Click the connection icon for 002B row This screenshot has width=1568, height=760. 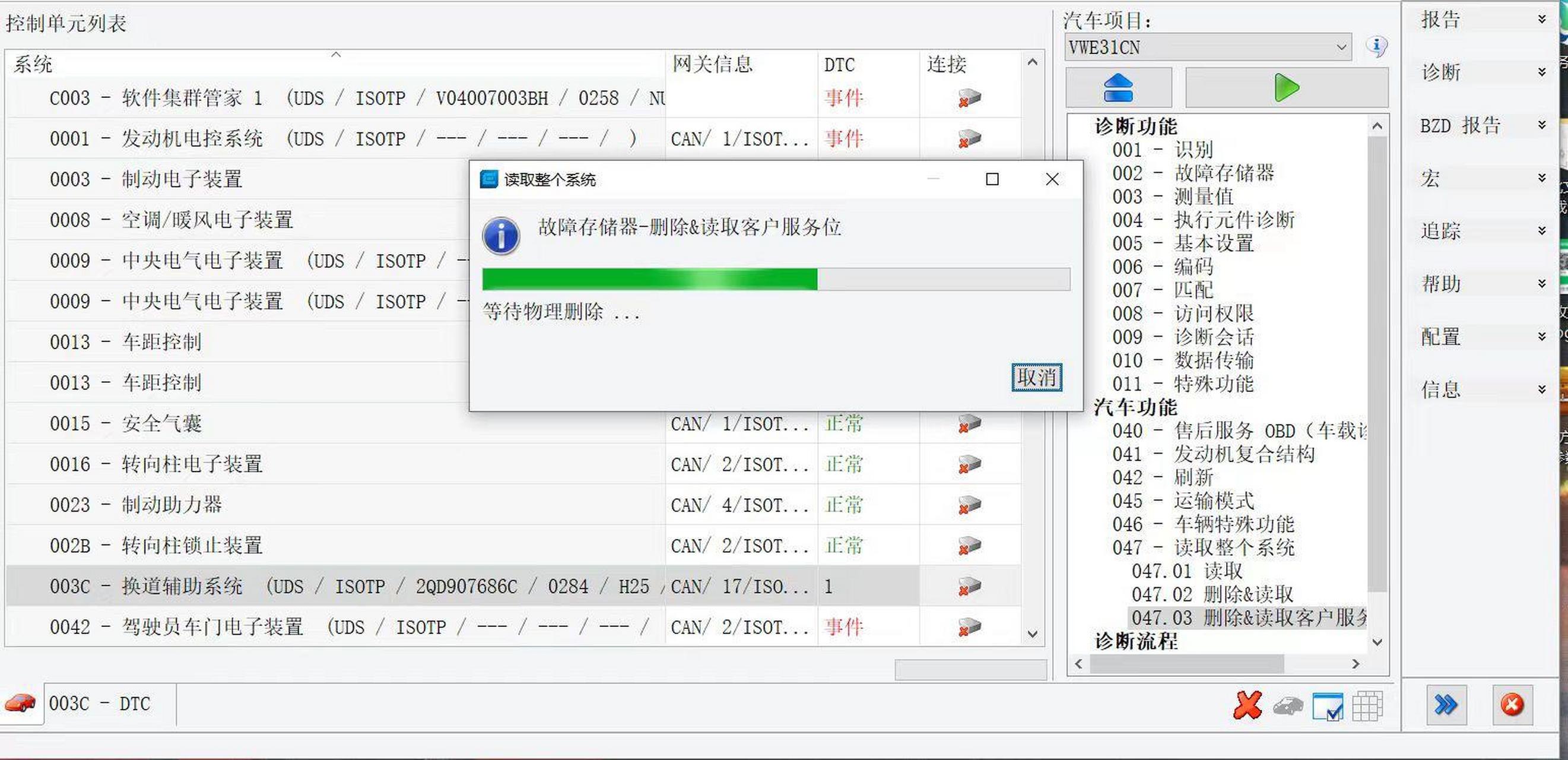tap(970, 546)
